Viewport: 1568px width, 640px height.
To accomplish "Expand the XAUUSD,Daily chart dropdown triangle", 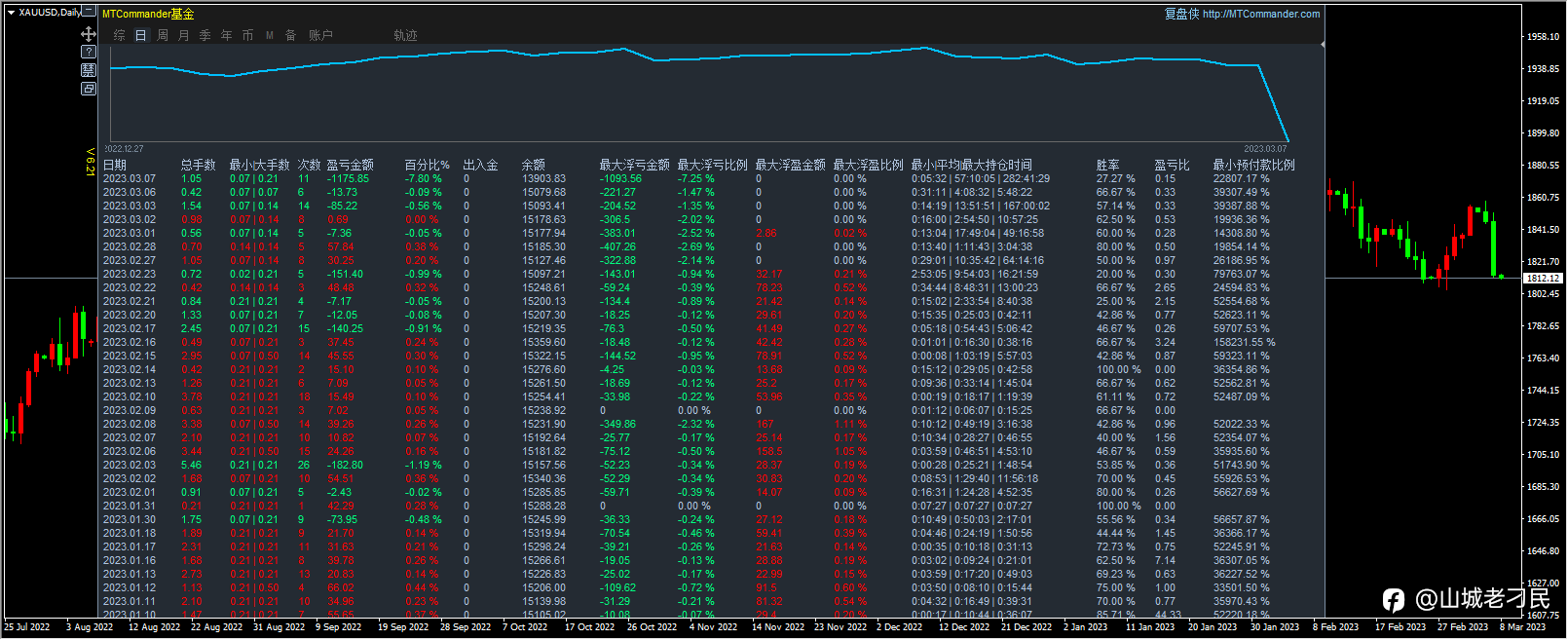I will tap(11, 13).
